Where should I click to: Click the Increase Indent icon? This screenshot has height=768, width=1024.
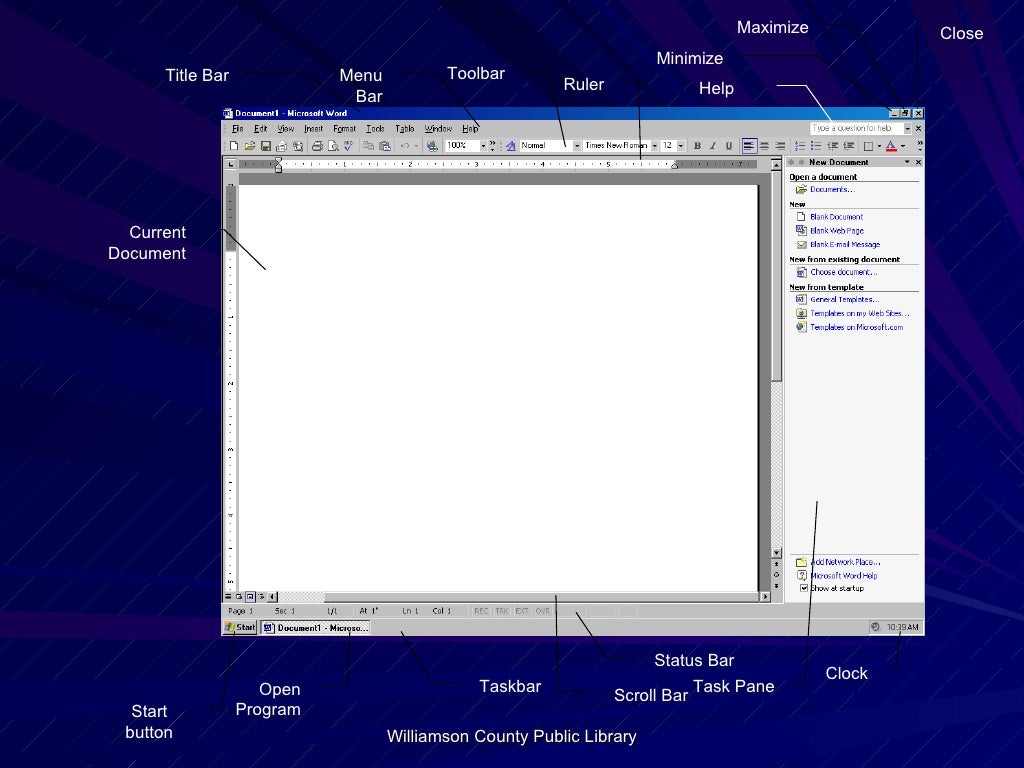pyautogui.click(x=849, y=146)
